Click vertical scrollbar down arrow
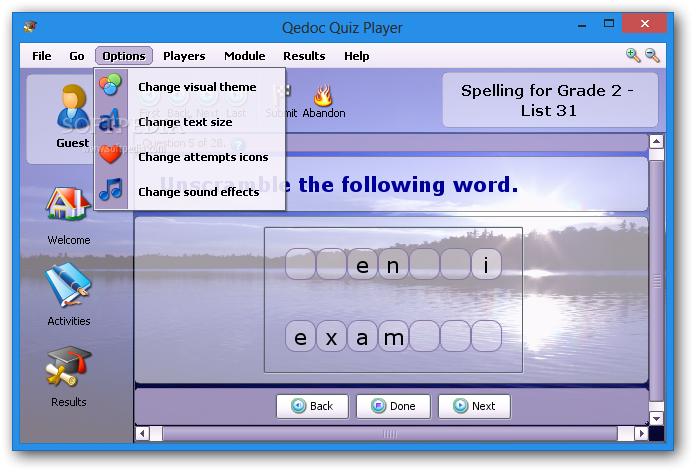This screenshot has width=694, height=471. point(656,418)
